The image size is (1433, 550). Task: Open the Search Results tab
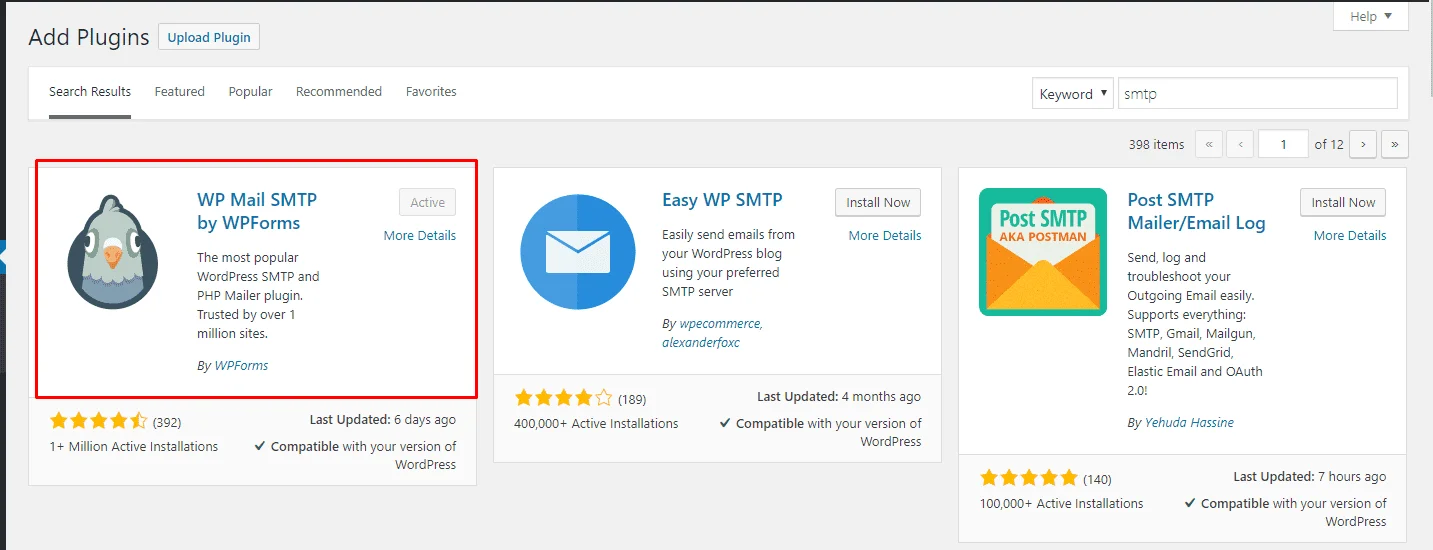pos(90,91)
